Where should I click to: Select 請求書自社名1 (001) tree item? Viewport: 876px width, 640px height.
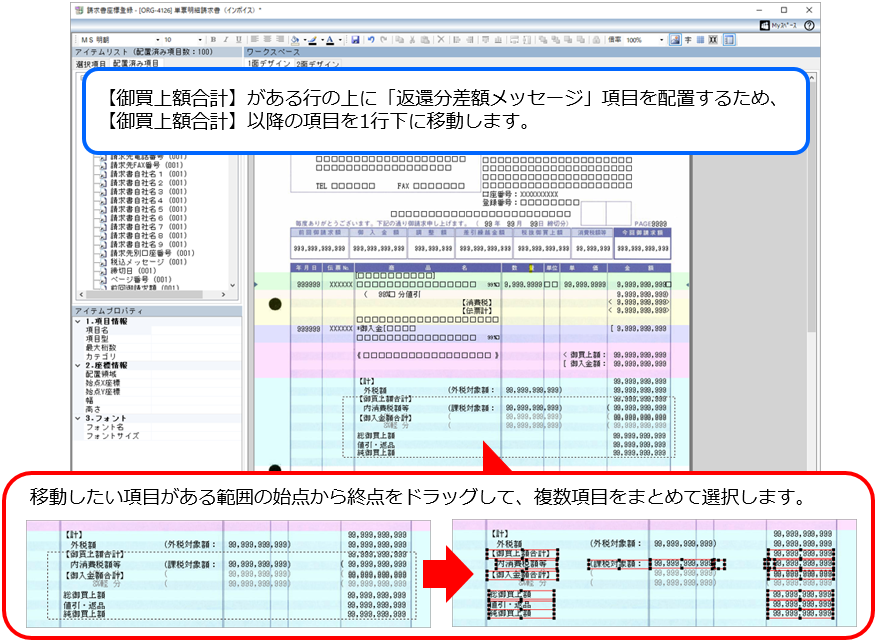click(148, 174)
